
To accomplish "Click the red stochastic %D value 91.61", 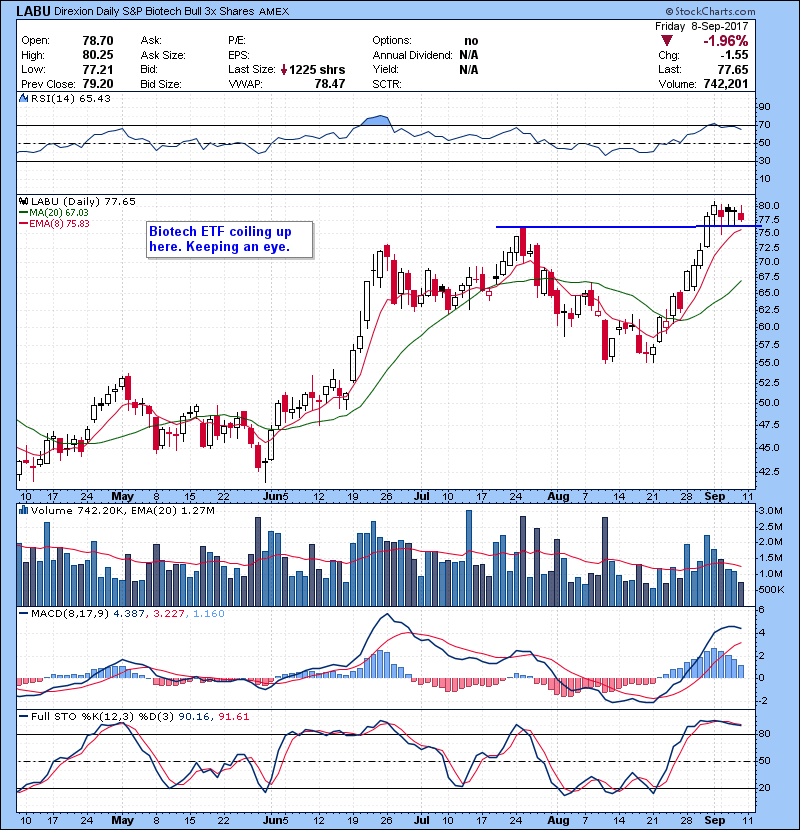I will [233, 717].
